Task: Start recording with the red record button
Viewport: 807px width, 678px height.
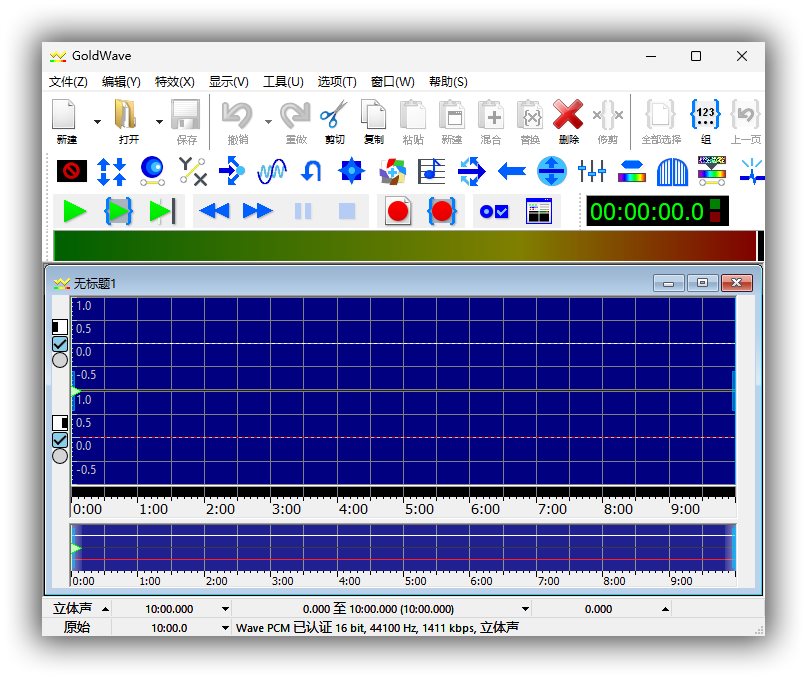Action: 398,211
